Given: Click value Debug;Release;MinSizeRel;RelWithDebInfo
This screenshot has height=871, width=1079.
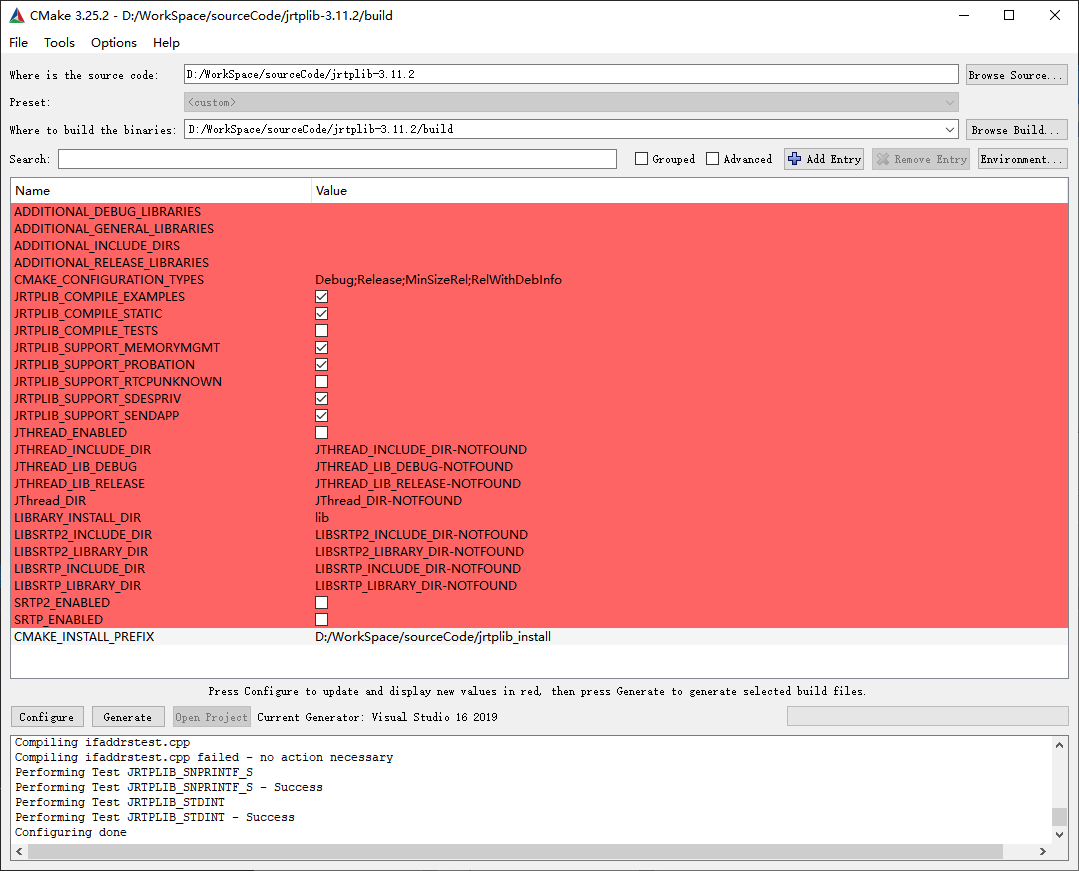Looking at the screenshot, I should click(438, 279).
